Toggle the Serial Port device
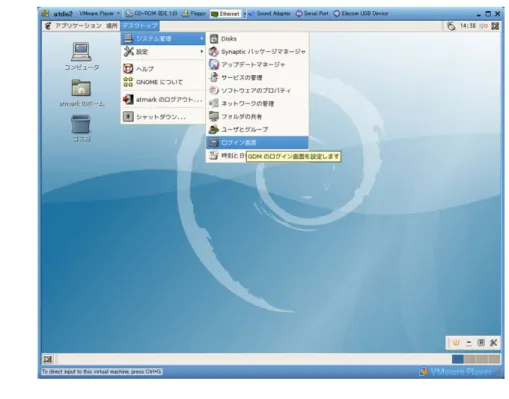509x399 pixels. tap(312, 14)
